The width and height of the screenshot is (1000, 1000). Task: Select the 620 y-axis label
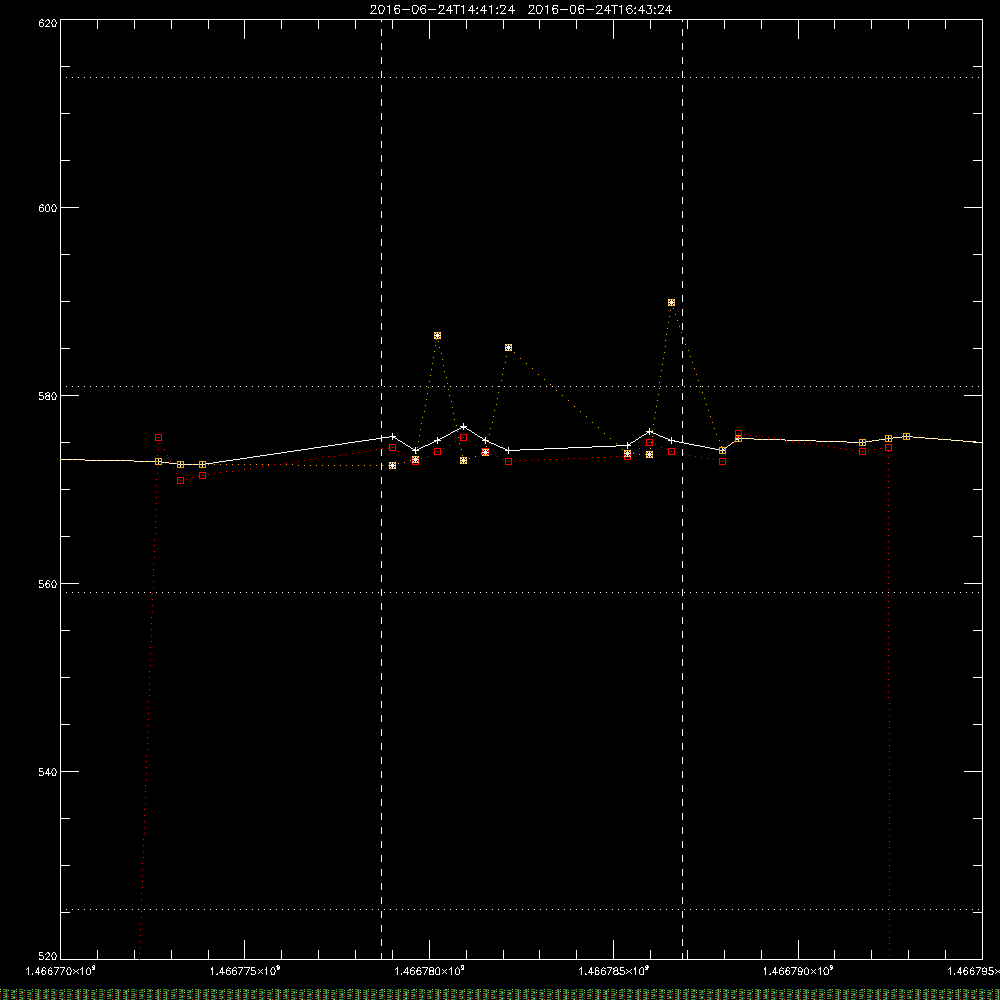click(x=49, y=23)
